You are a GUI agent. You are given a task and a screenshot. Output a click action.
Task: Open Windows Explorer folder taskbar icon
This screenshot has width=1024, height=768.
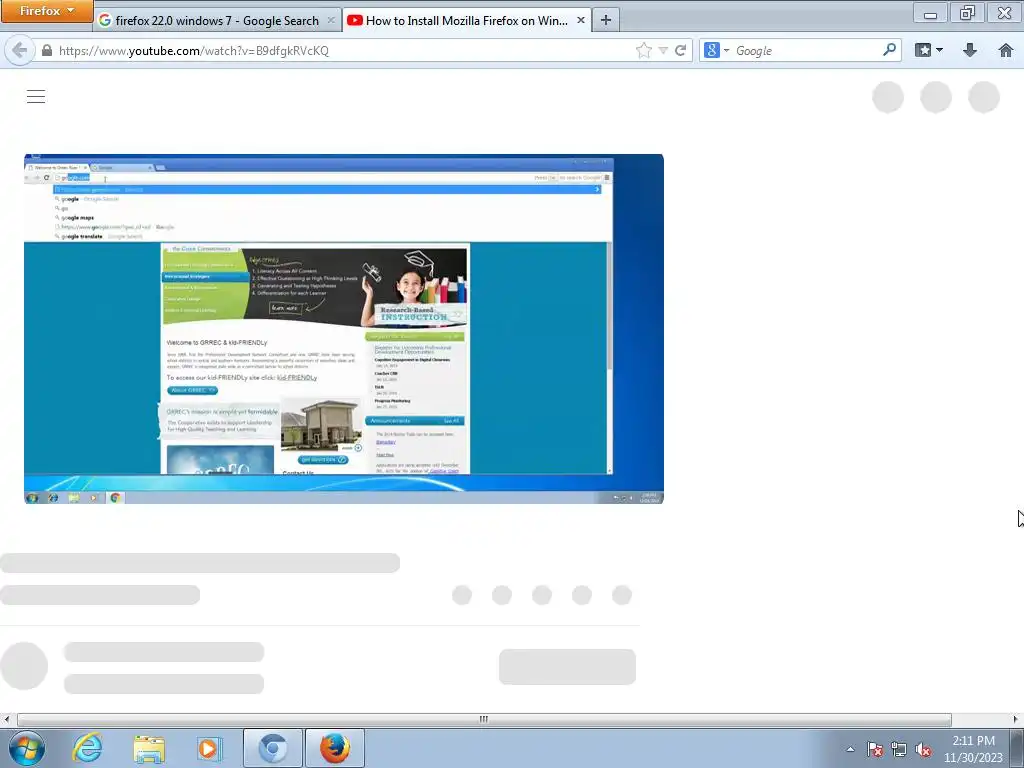[149, 748]
